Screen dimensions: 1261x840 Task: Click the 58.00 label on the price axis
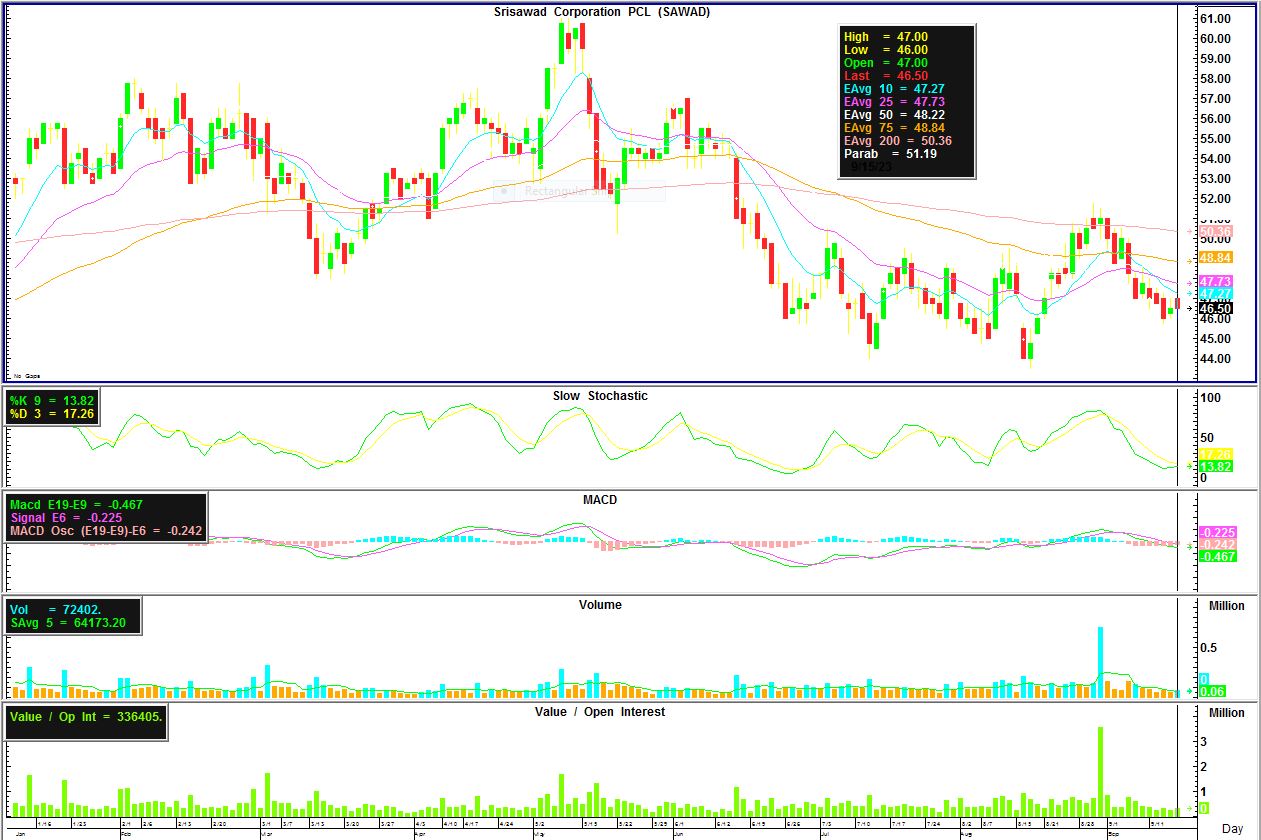click(1215, 79)
